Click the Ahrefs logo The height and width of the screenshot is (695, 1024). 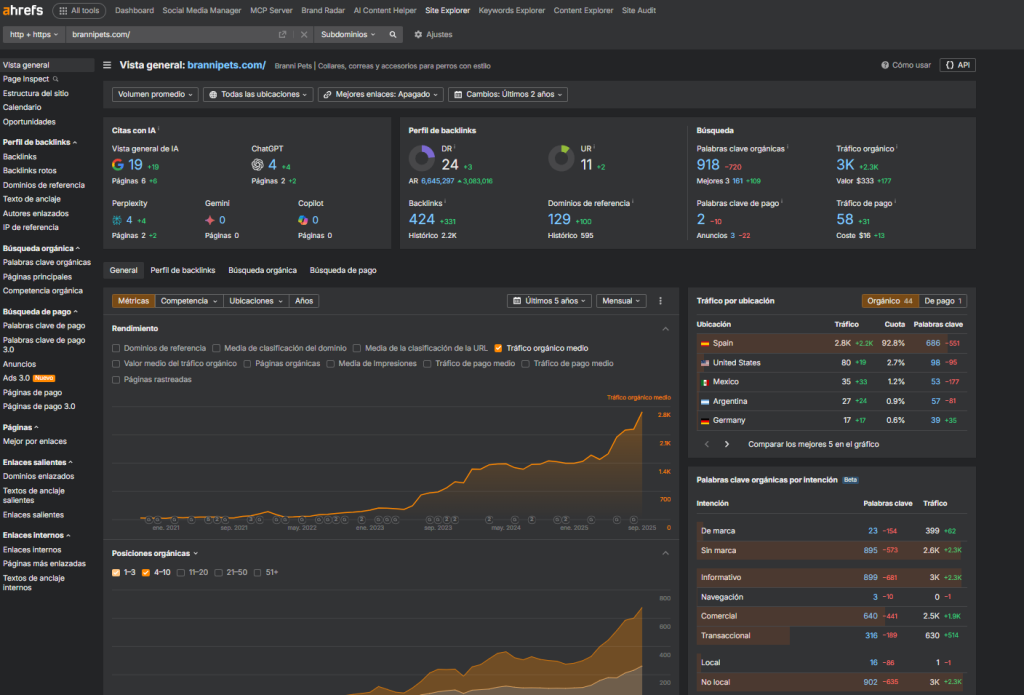(x=23, y=10)
